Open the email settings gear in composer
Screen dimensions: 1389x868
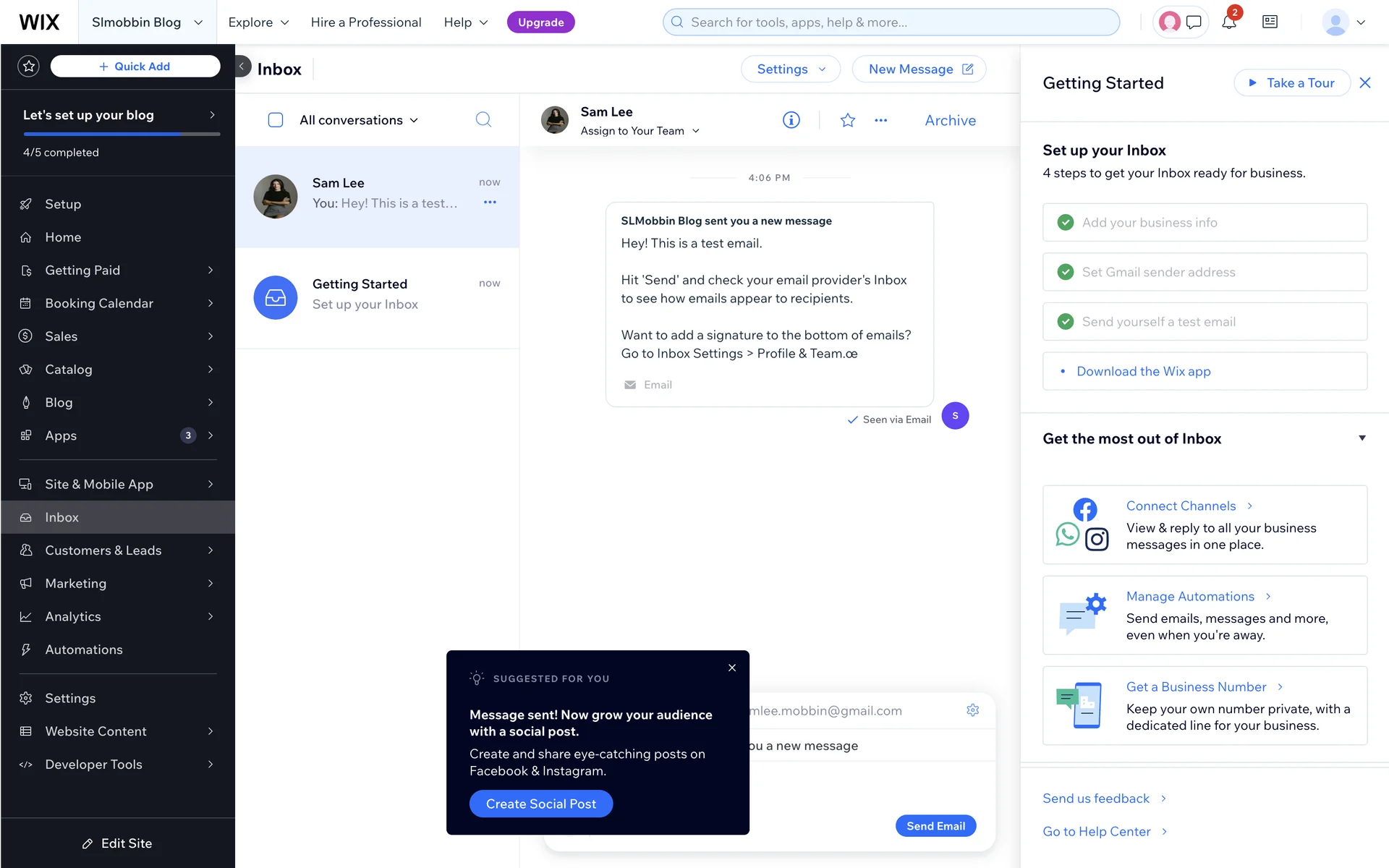(972, 710)
